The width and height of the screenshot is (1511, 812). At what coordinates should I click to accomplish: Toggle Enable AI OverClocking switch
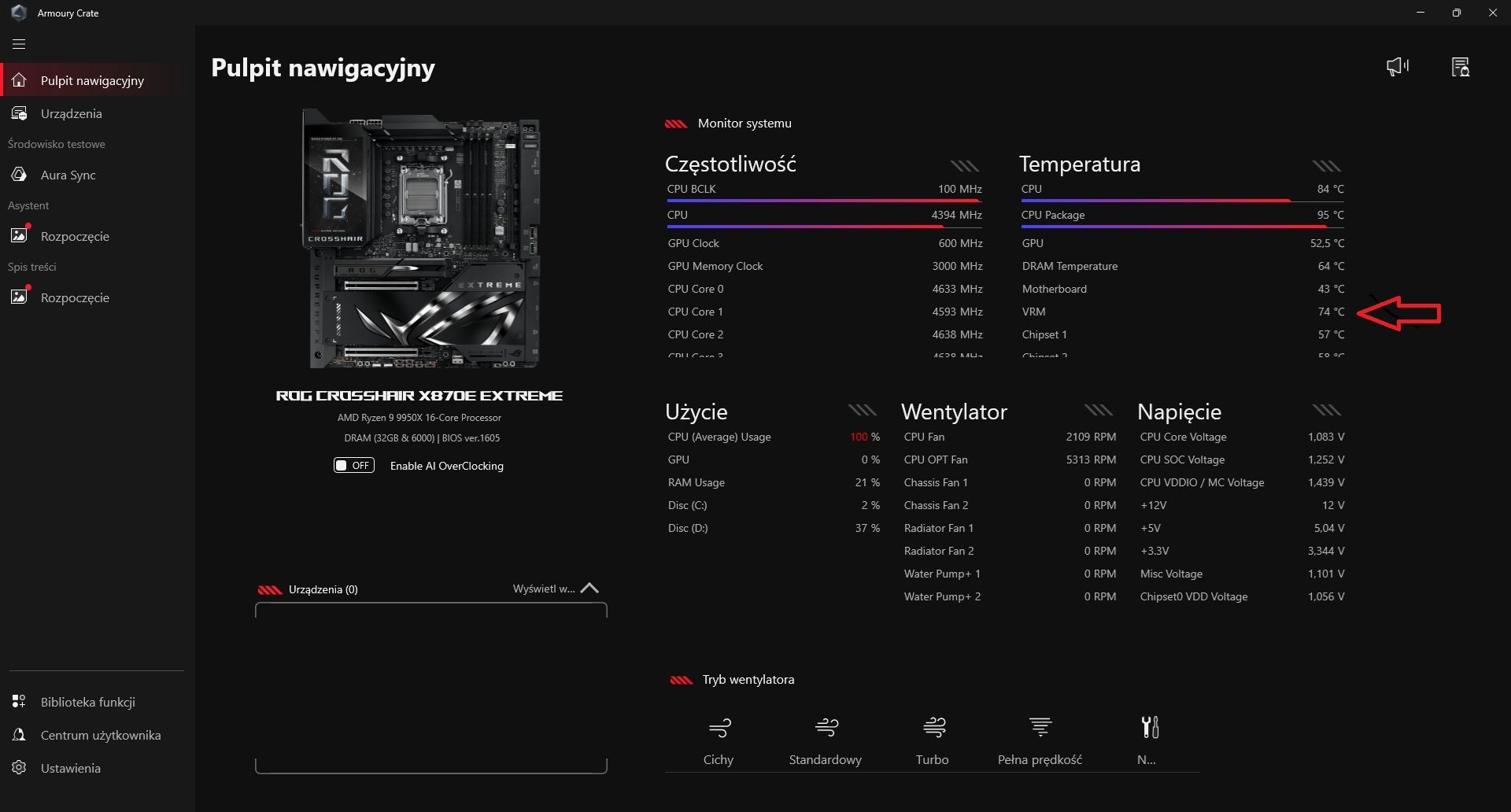[x=354, y=465]
